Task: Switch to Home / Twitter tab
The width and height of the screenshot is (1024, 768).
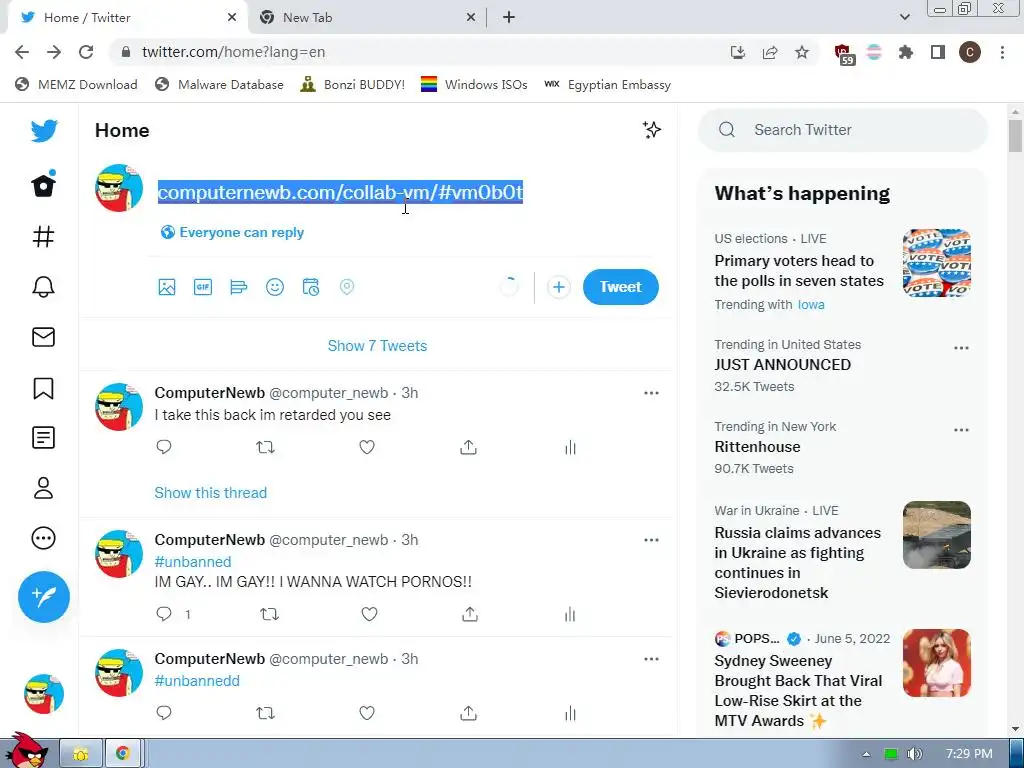Action: tap(127, 18)
